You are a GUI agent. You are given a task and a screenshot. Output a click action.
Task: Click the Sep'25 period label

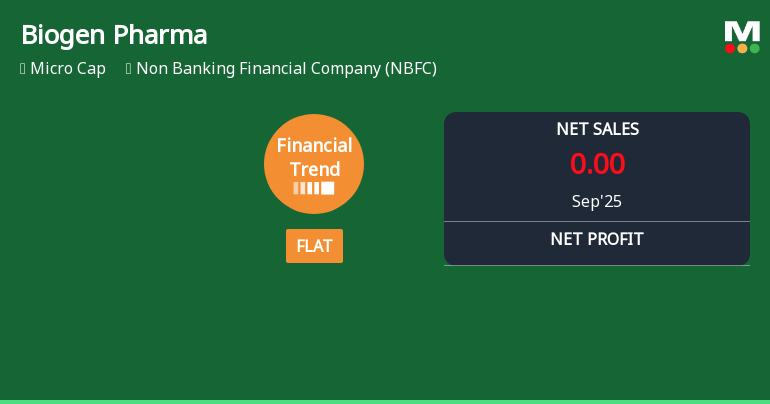(597, 201)
